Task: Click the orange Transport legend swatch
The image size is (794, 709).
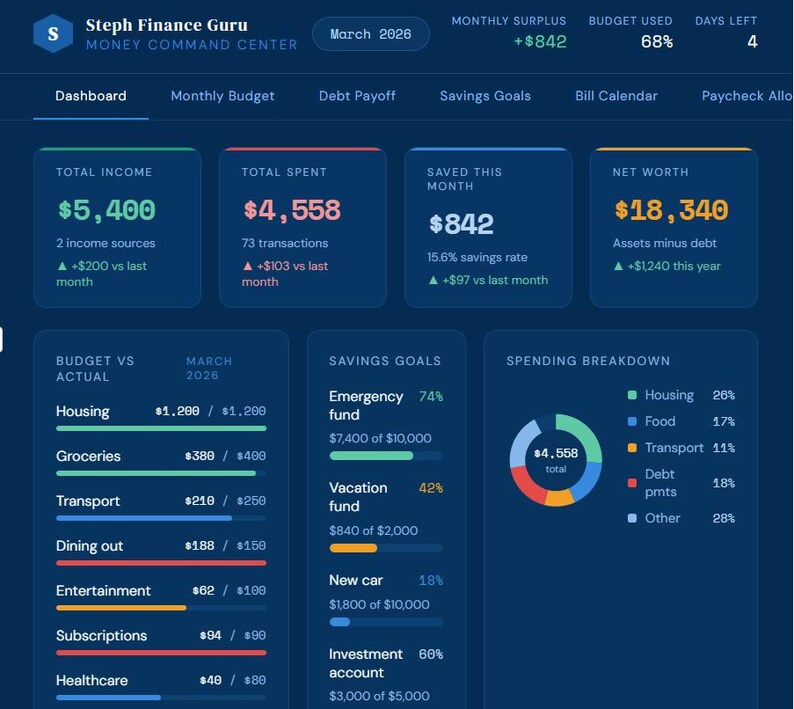Action: [632, 448]
